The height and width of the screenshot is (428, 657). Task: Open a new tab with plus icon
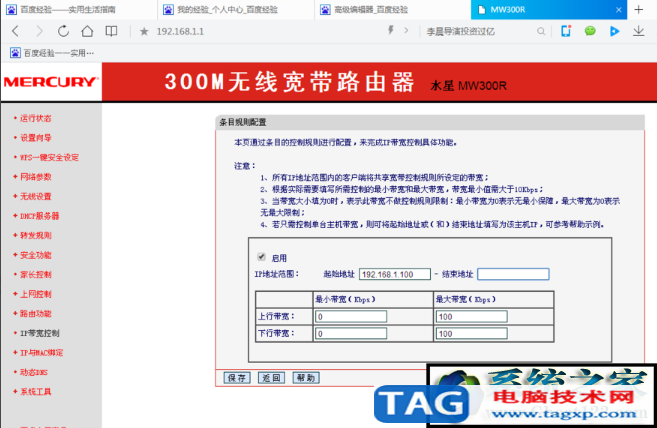click(639, 9)
